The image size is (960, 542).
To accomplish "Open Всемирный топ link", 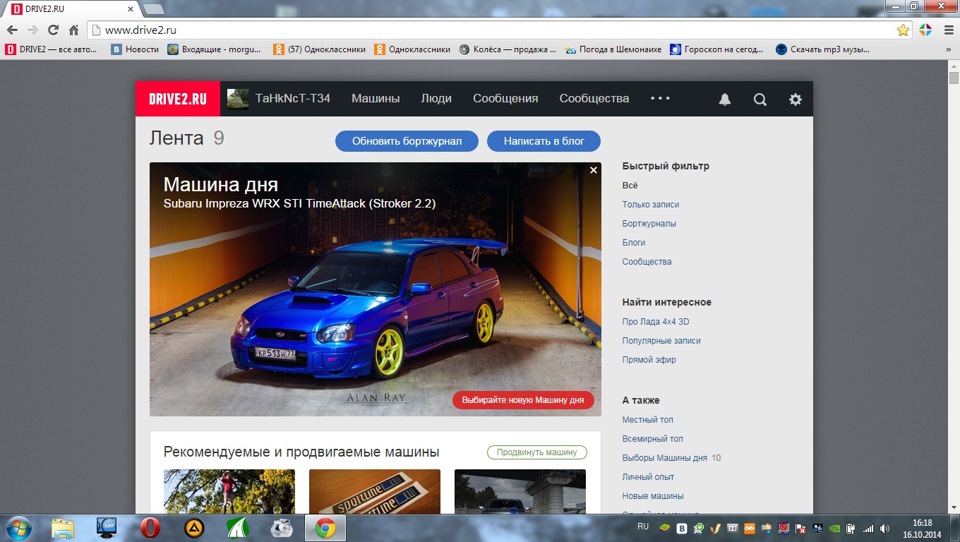I will click(653, 438).
